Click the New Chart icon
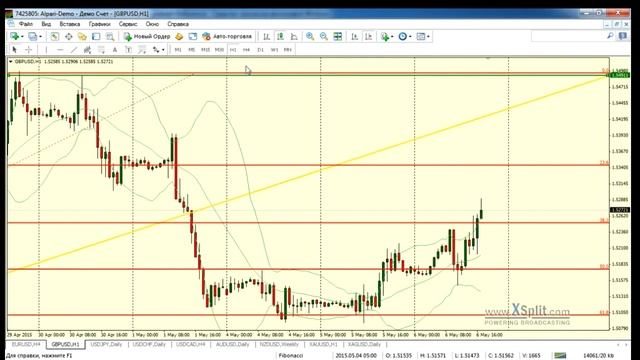 coord(14,36)
